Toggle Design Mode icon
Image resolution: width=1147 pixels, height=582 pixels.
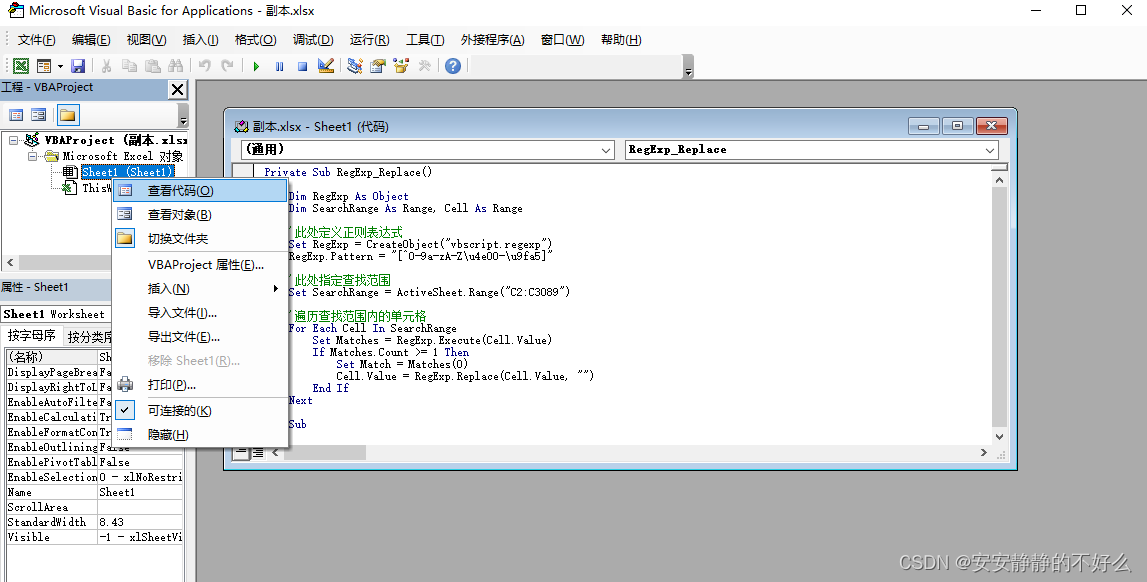coord(326,66)
